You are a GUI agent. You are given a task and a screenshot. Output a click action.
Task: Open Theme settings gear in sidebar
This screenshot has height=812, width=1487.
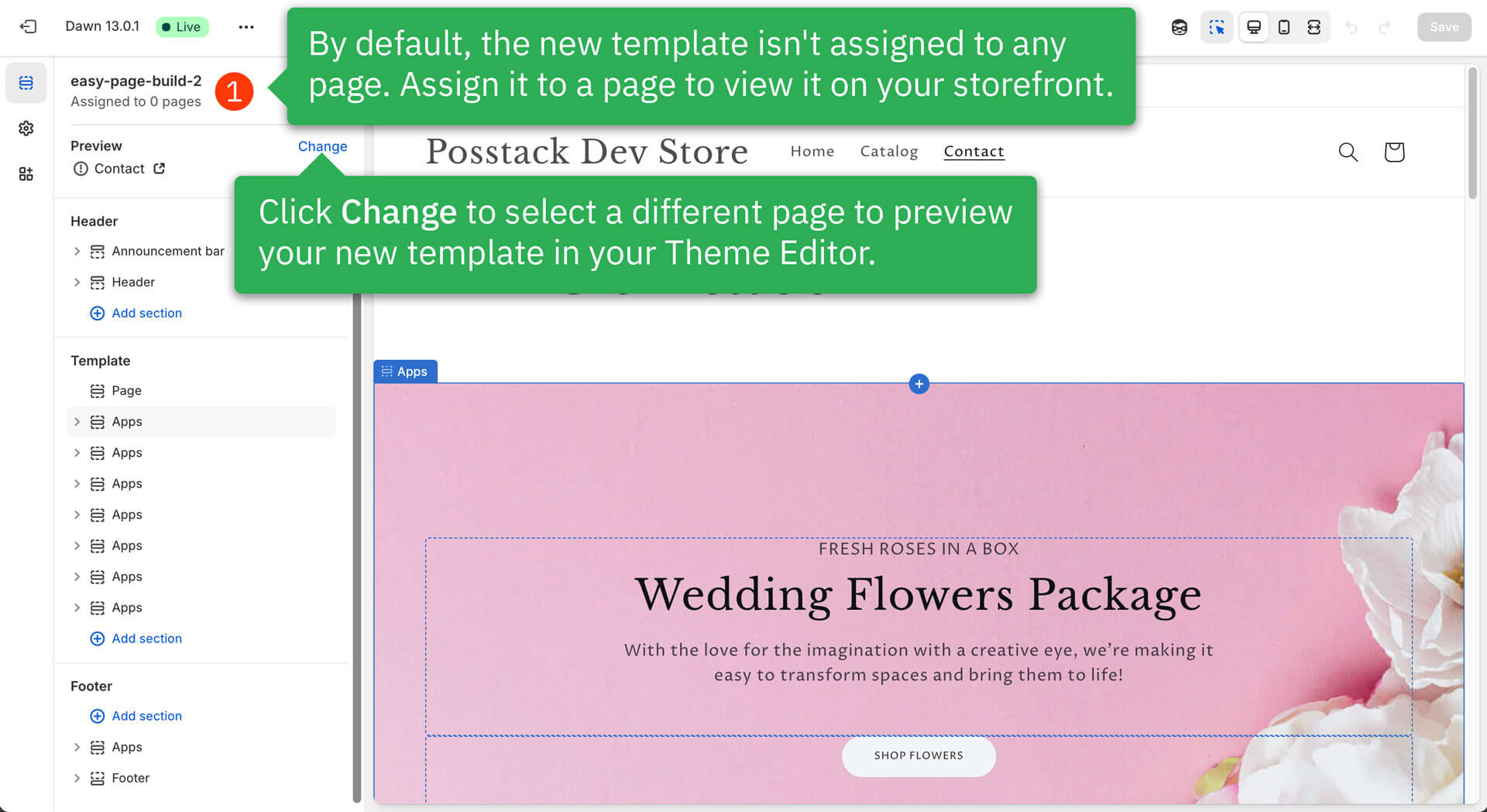point(26,128)
